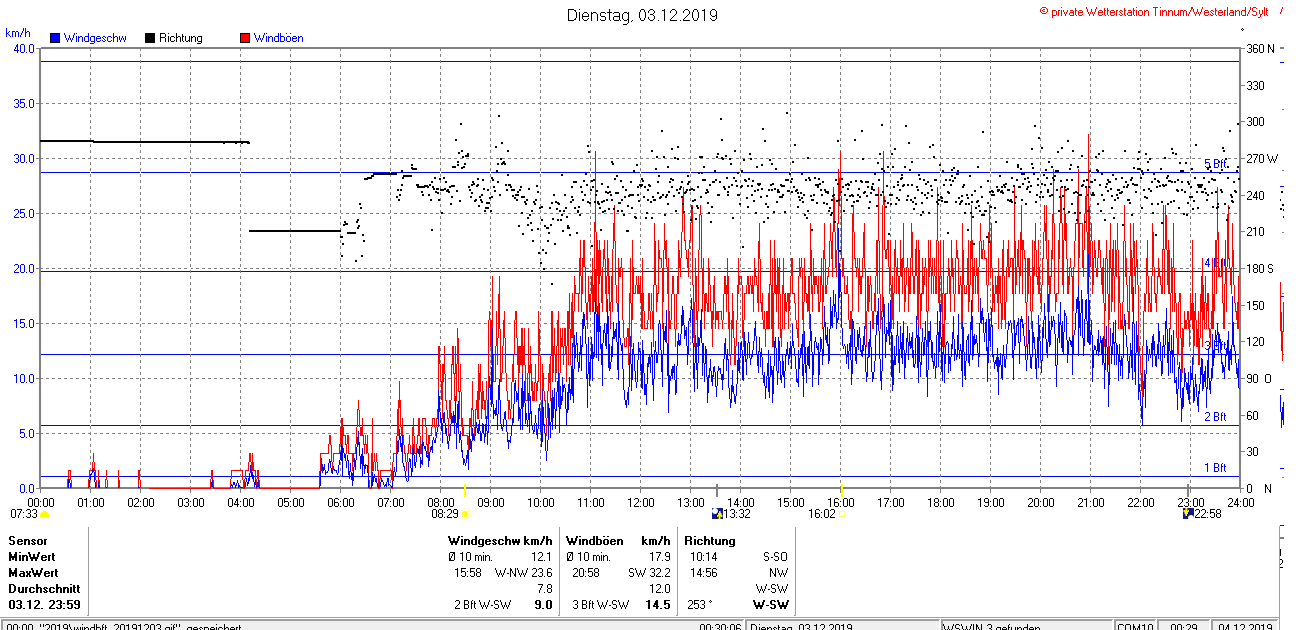Click the black Richtung legend swatch
This screenshot has width=1310, height=630.
click(150, 38)
